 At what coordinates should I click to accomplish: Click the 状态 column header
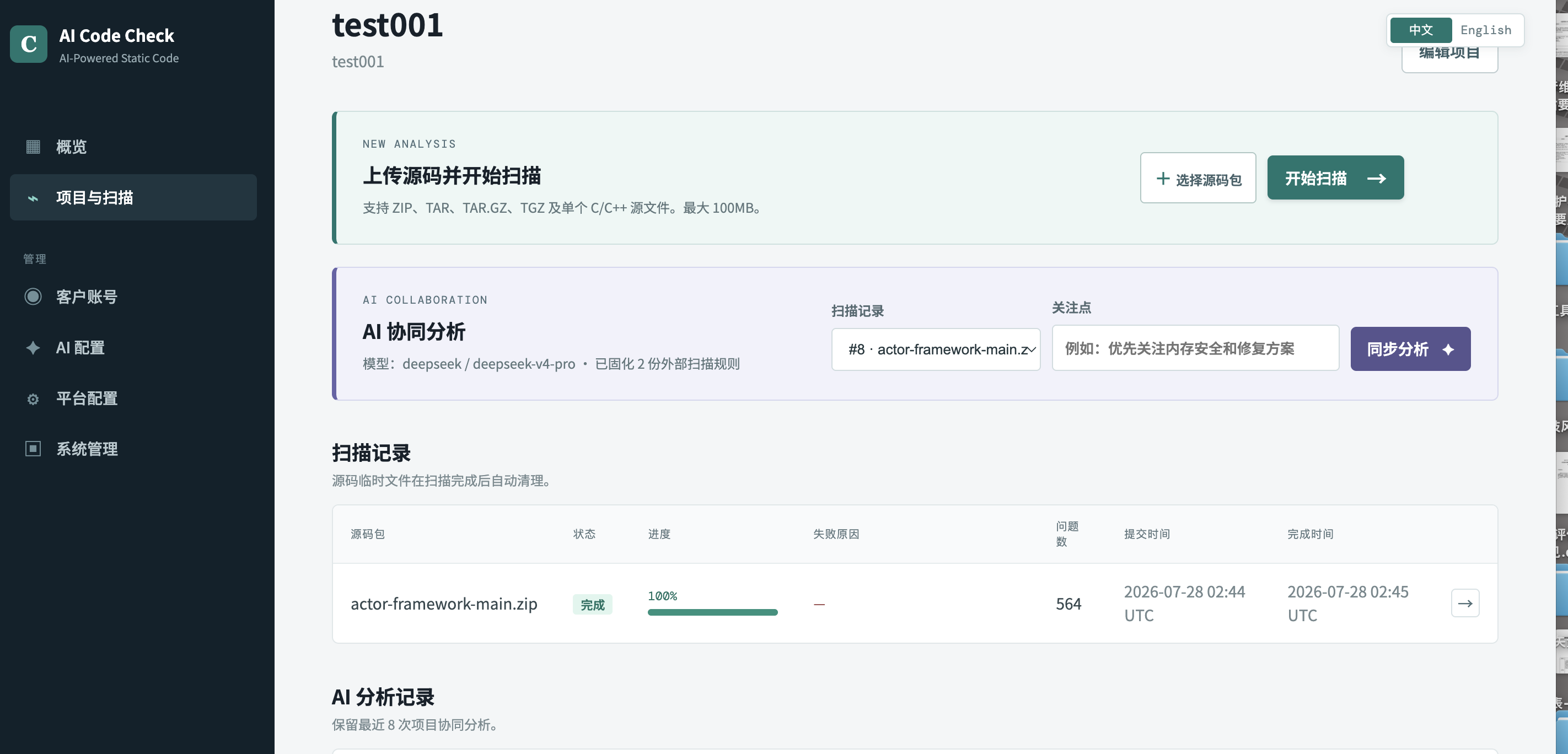[584, 534]
